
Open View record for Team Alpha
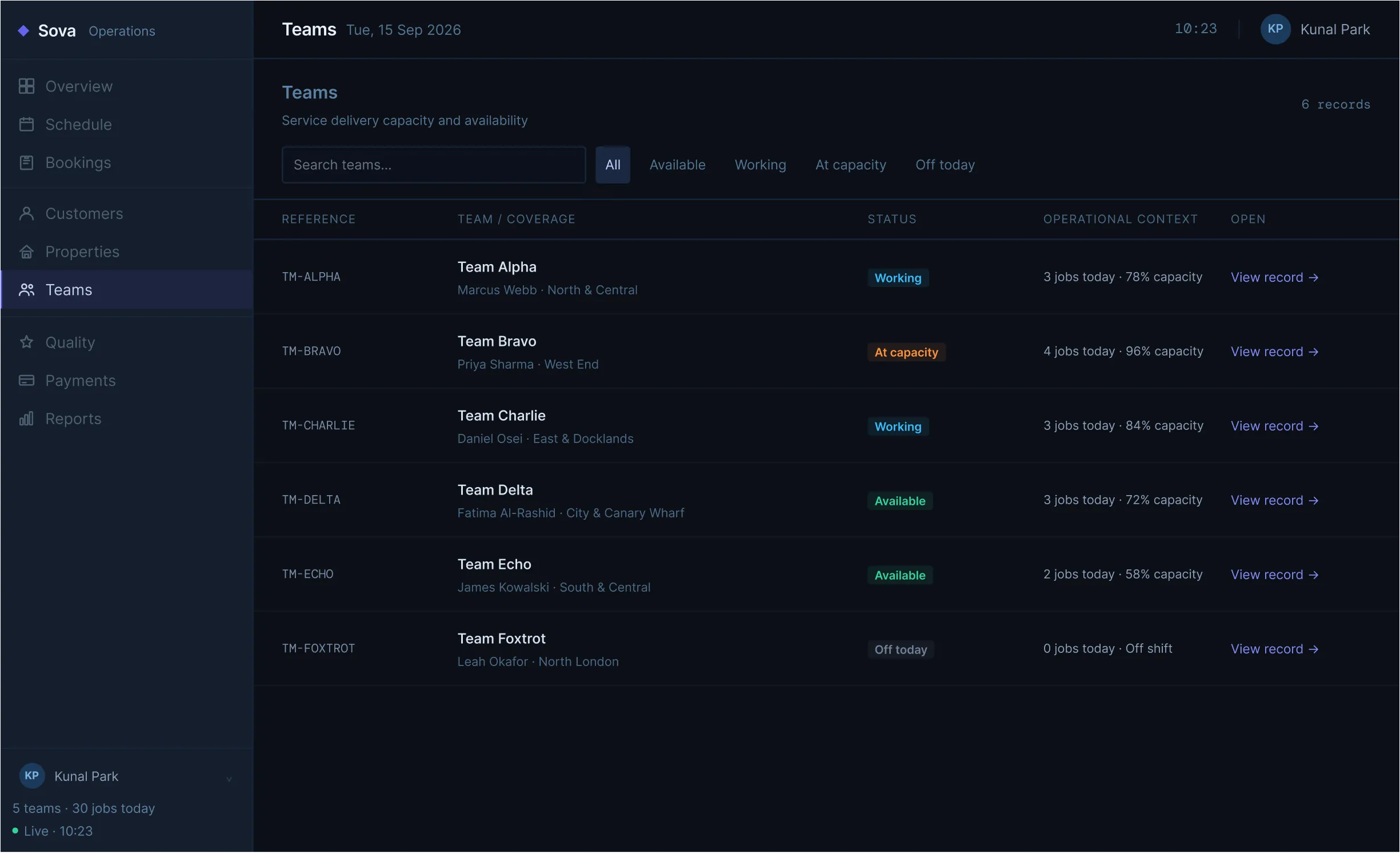click(1274, 277)
